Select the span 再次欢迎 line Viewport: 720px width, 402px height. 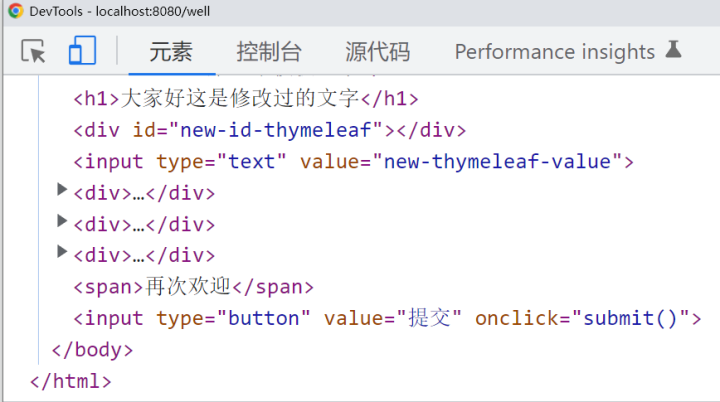point(193,287)
